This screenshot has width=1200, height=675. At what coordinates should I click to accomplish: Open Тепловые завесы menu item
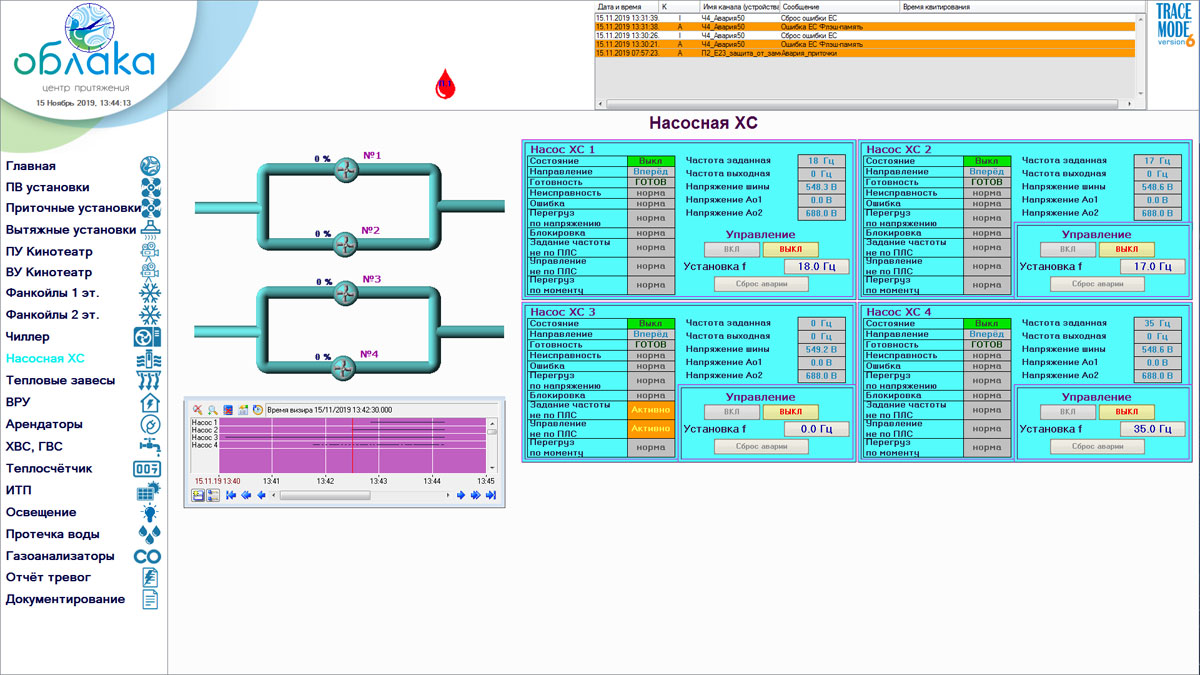pos(60,381)
